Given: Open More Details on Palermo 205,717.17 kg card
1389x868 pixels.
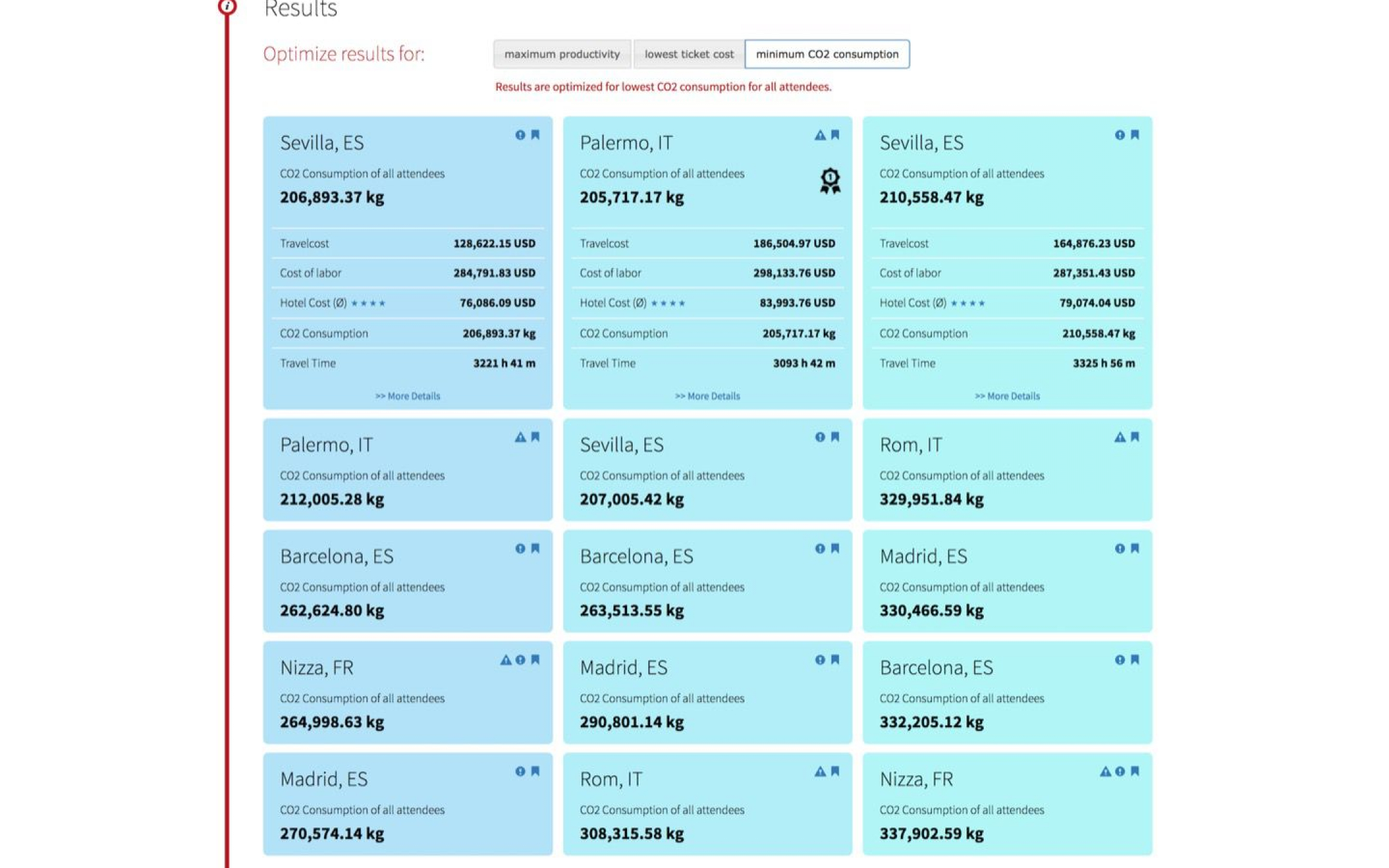Looking at the screenshot, I should click(707, 396).
